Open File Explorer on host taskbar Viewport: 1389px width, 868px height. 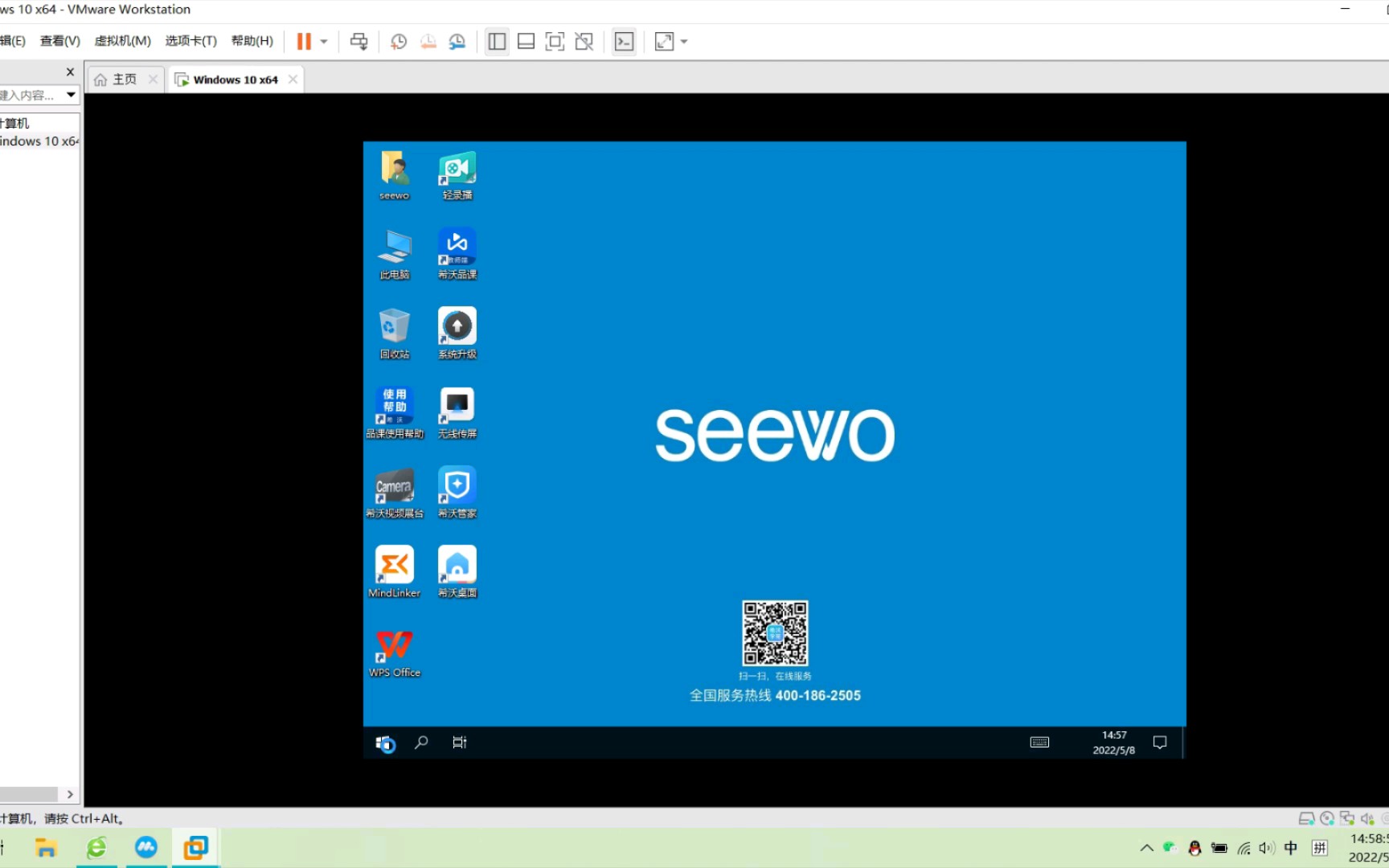tap(46, 848)
